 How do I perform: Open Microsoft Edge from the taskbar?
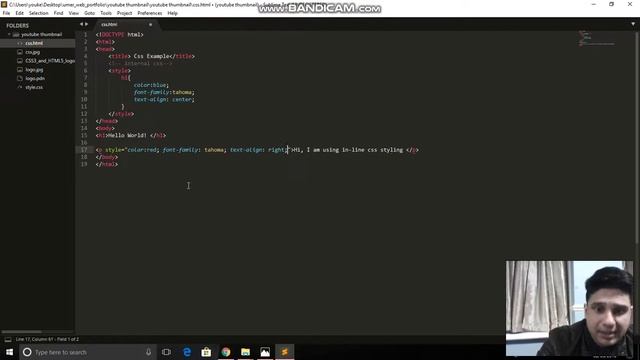click(187, 352)
